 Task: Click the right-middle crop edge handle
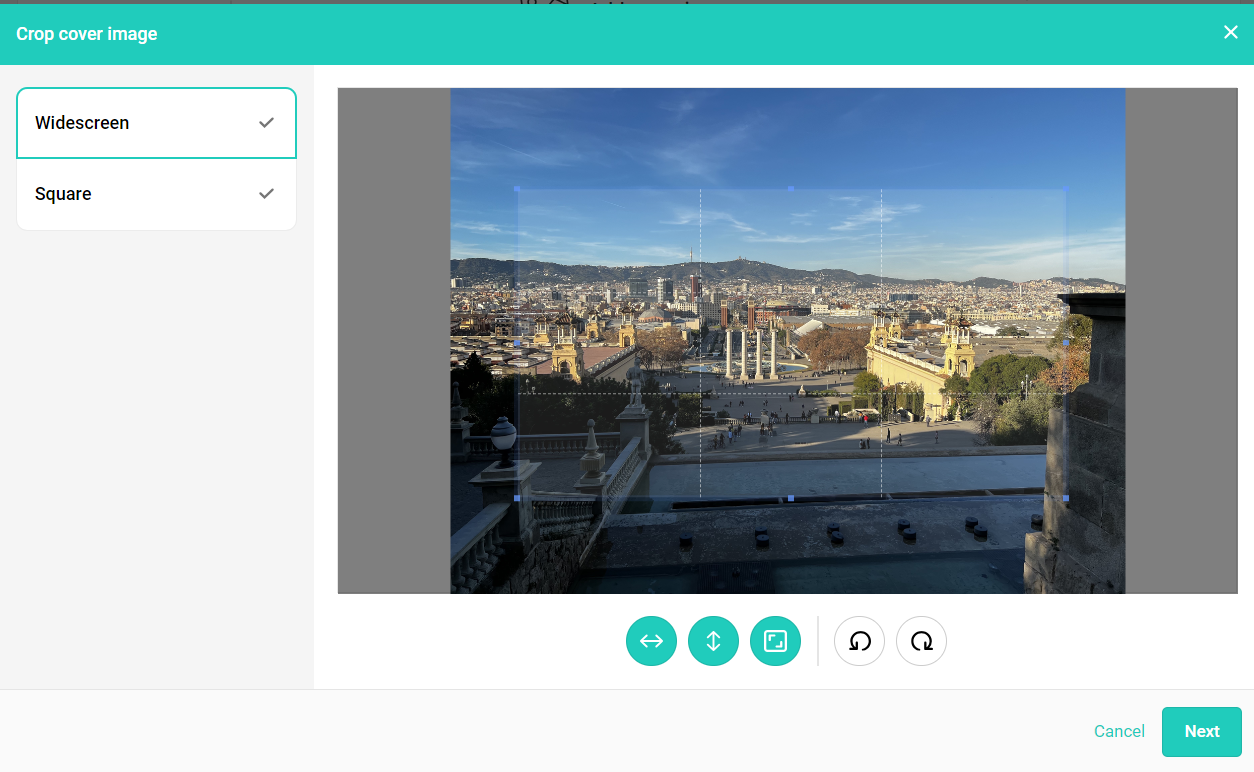click(1066, 343)
